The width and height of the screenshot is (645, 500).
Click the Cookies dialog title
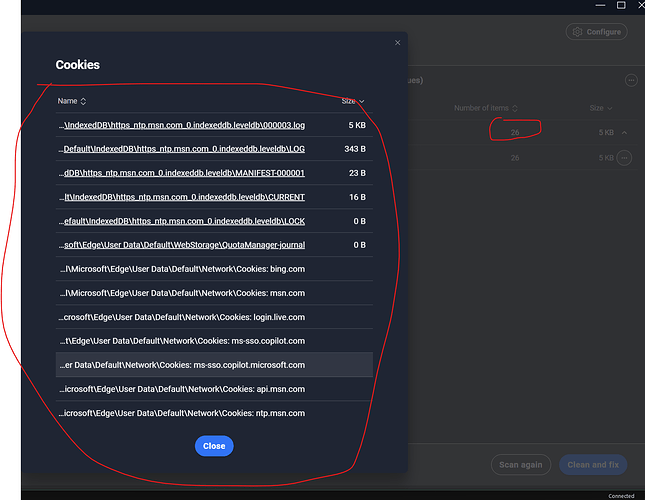point(78,65)
